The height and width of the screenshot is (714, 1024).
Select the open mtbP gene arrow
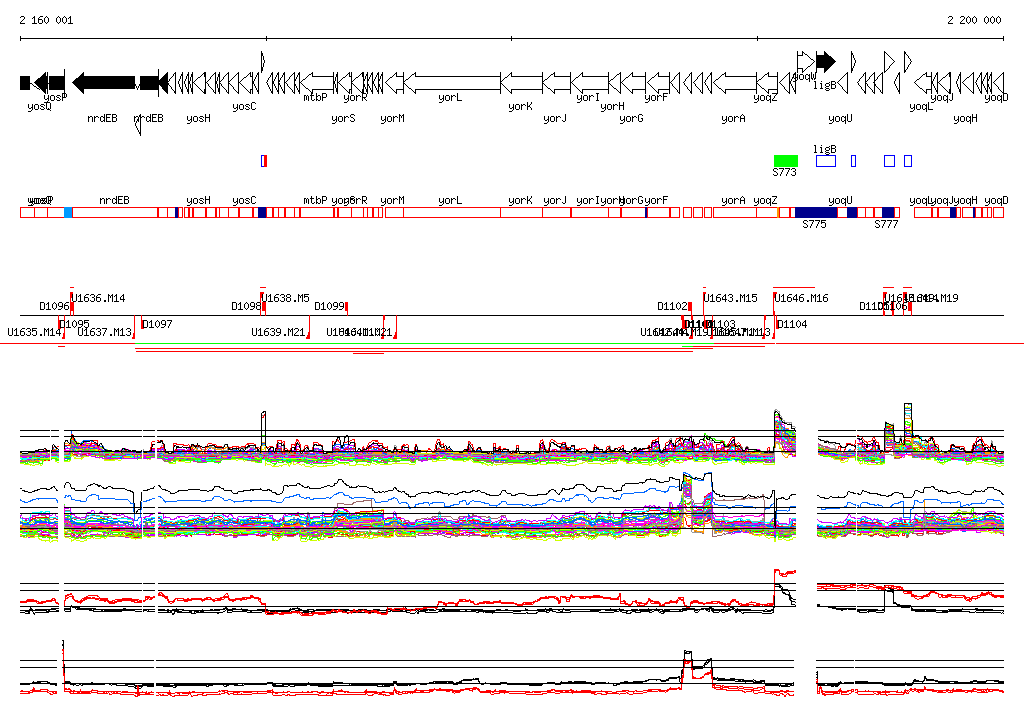click(318, 83)
